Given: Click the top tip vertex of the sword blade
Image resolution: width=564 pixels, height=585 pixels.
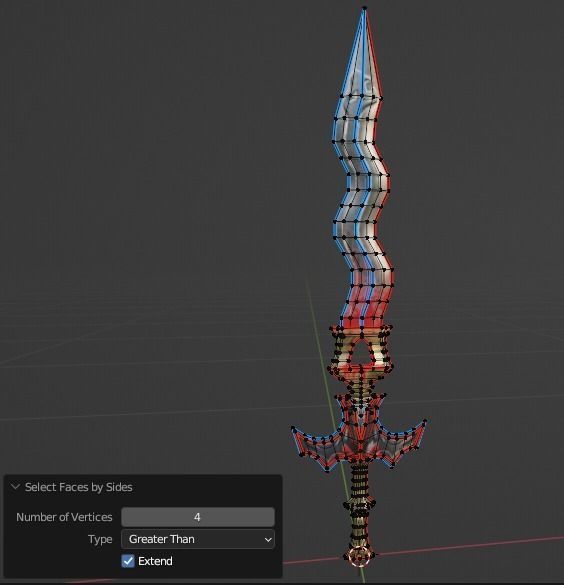Looking at the screenshot, I should tap(364, 8).
